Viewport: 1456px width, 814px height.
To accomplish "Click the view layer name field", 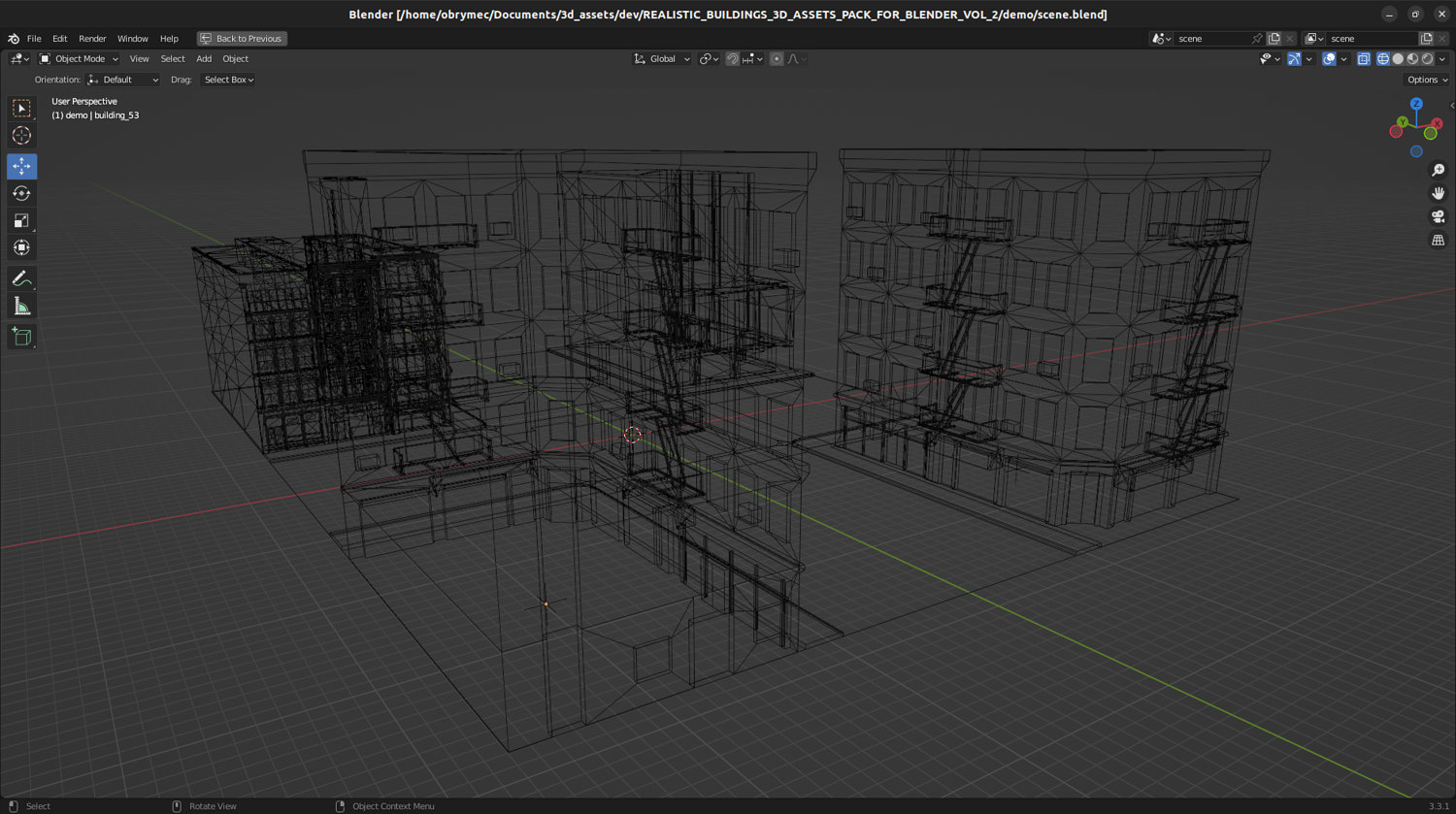I will point(1373,39).
